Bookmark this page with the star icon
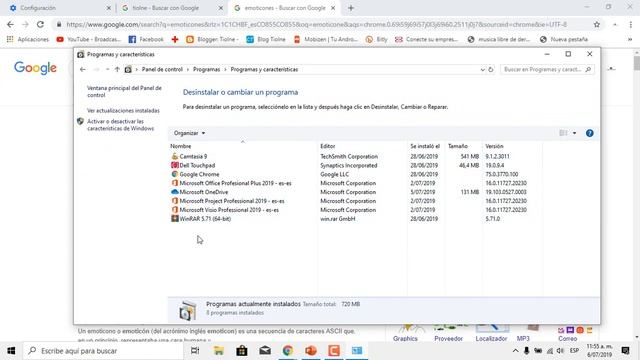 click(x=597, y=24)
